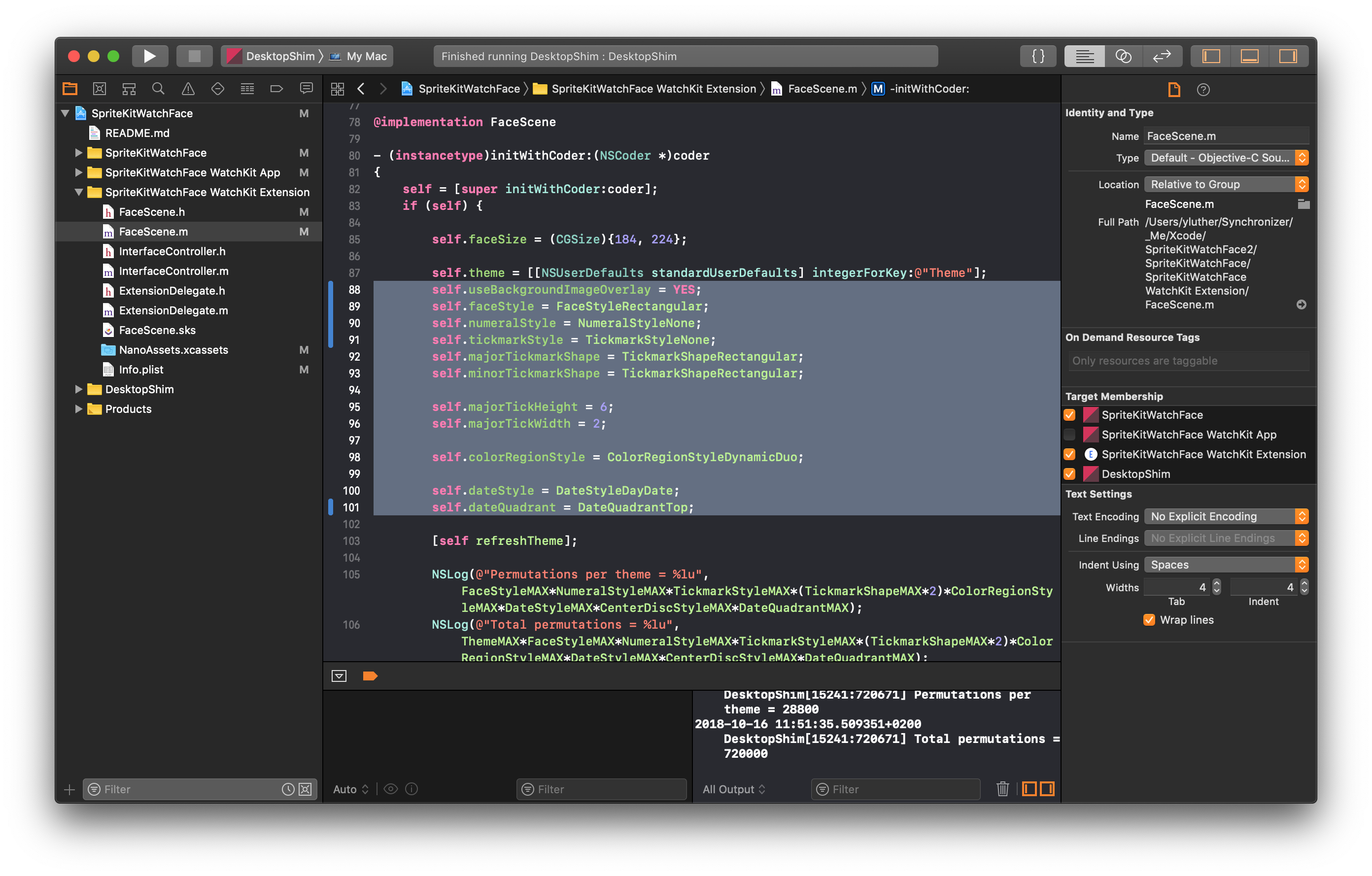Toggle breakpoints activation in debug bar
This screenshot has width=1372, height=876.
point(370,675)
